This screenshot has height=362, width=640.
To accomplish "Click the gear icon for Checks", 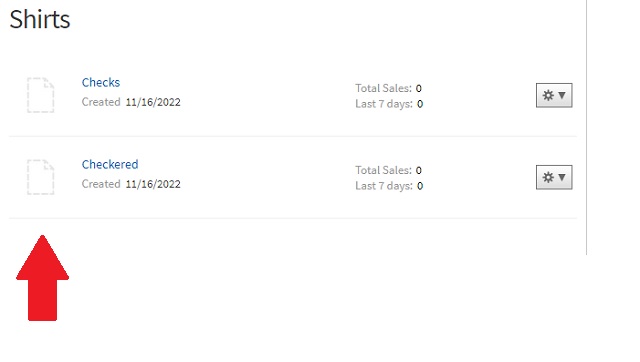I will click(x=548, y=95).
